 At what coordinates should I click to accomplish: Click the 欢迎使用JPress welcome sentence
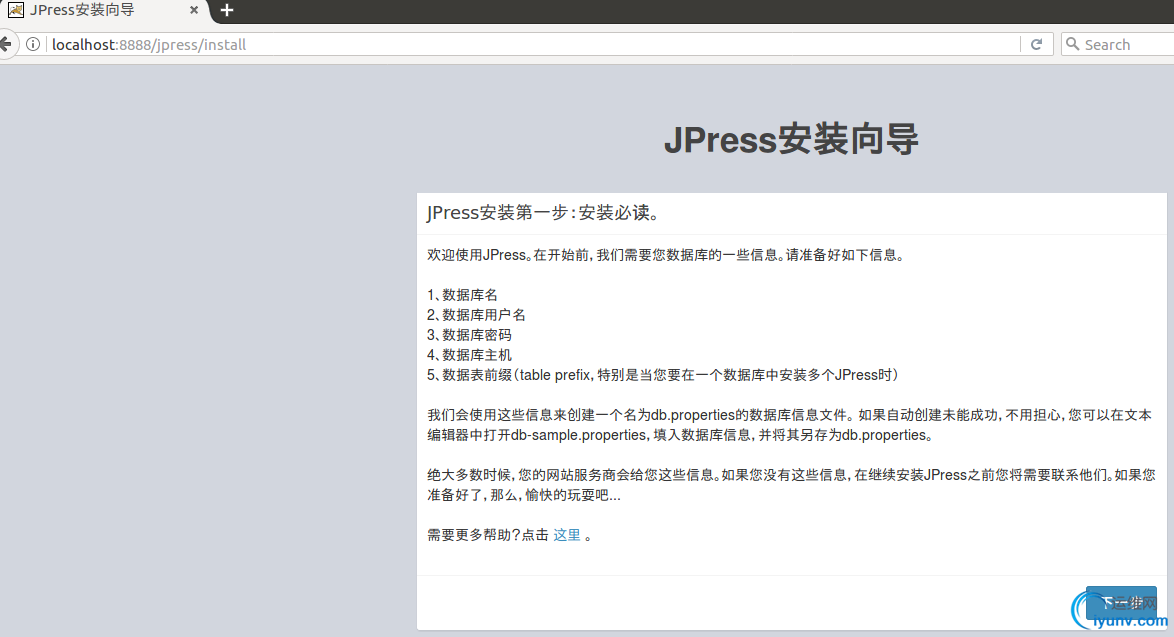tap(668, 255)
